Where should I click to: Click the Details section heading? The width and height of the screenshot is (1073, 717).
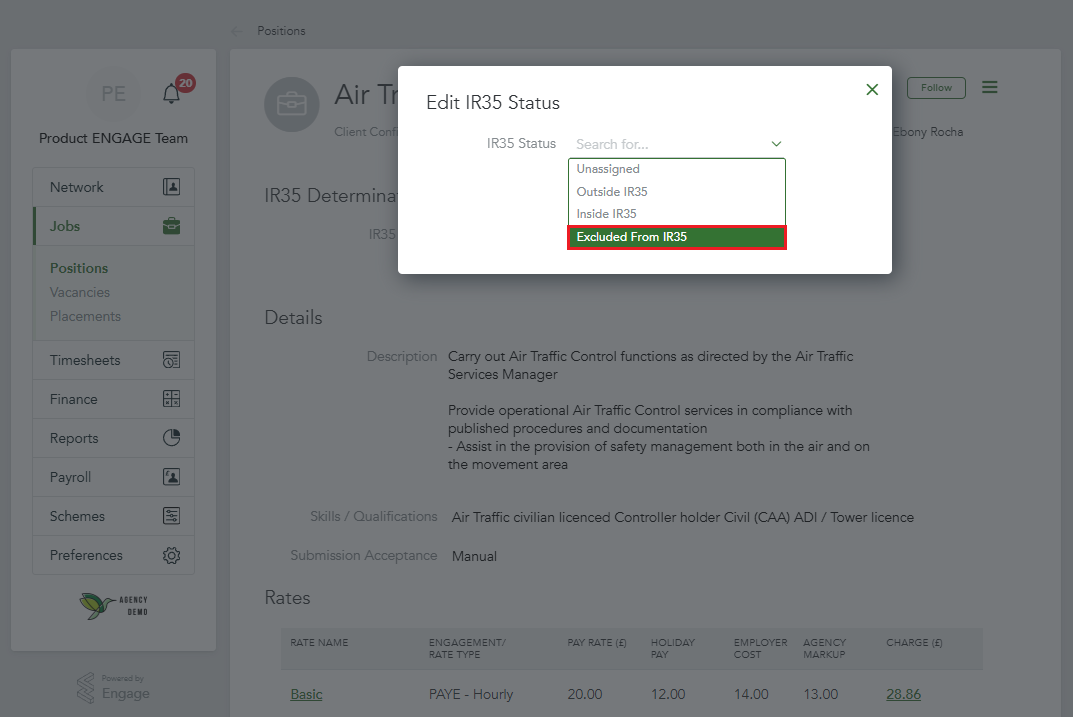coord(294,317)
